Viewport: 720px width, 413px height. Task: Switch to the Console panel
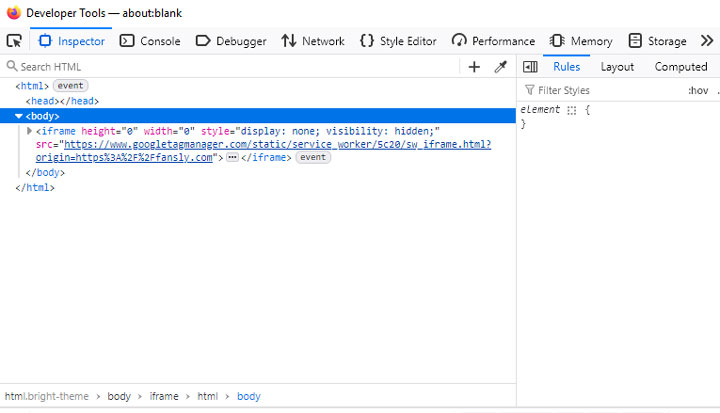[150, 41]
